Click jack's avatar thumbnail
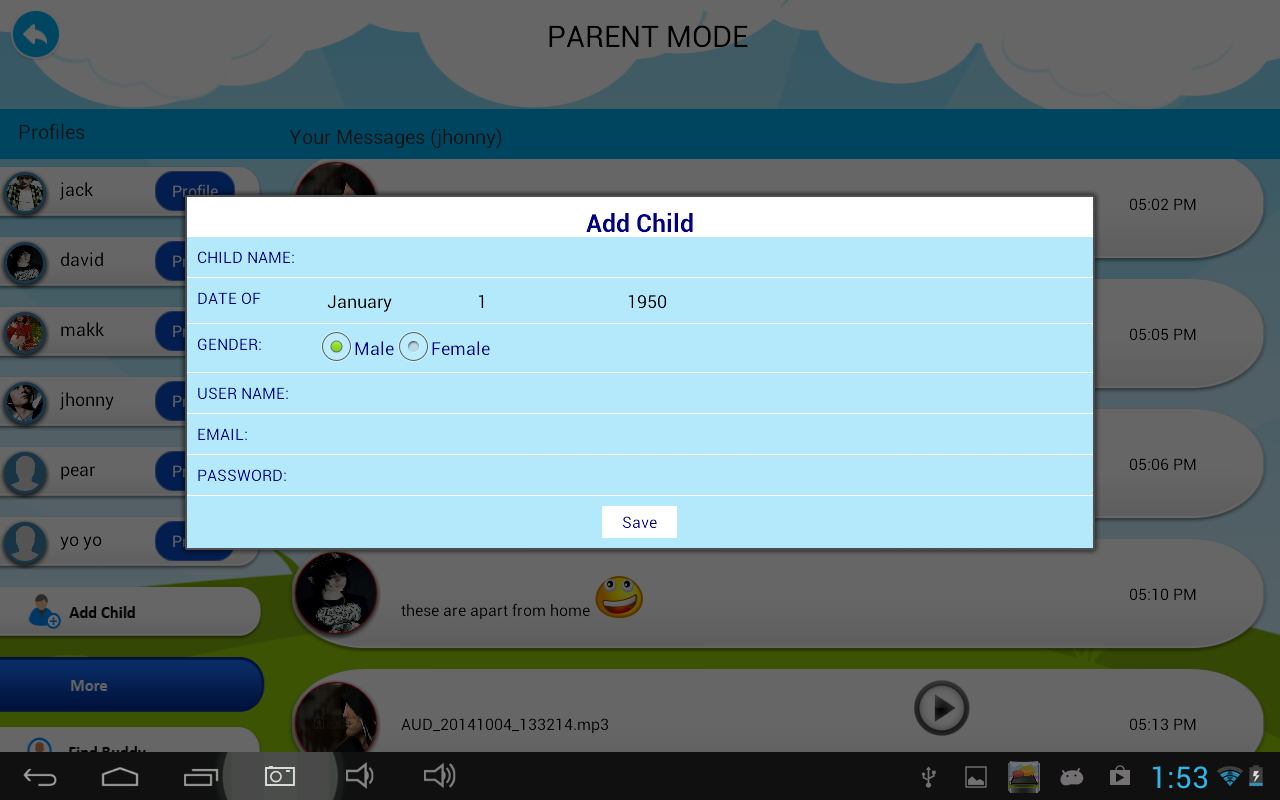 (x=25, y=193)
